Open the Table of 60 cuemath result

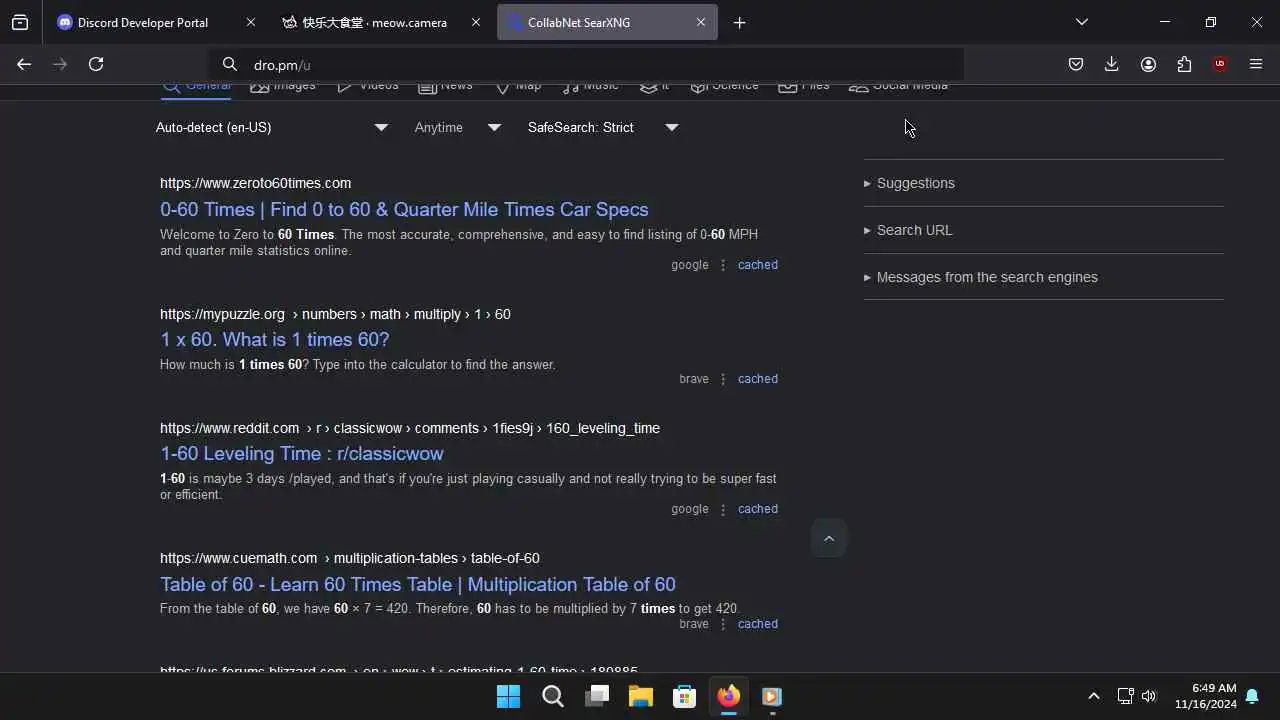coord(417,584)
